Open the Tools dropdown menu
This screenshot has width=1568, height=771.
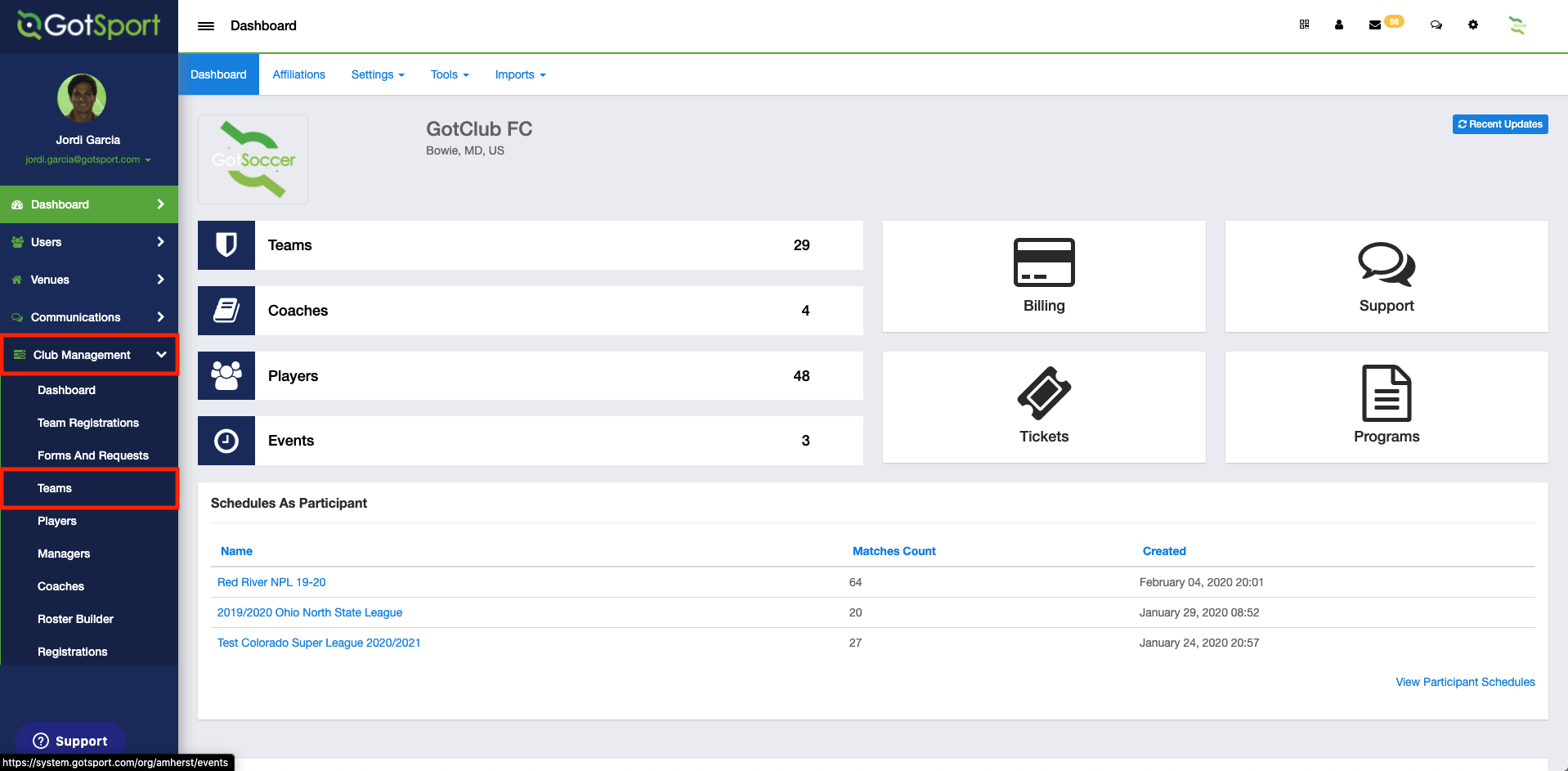click(450, 74)
